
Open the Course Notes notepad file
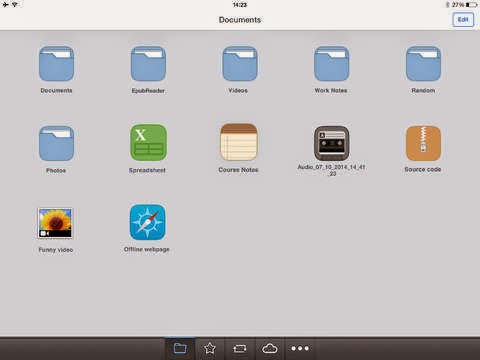[x=239, y=142]
